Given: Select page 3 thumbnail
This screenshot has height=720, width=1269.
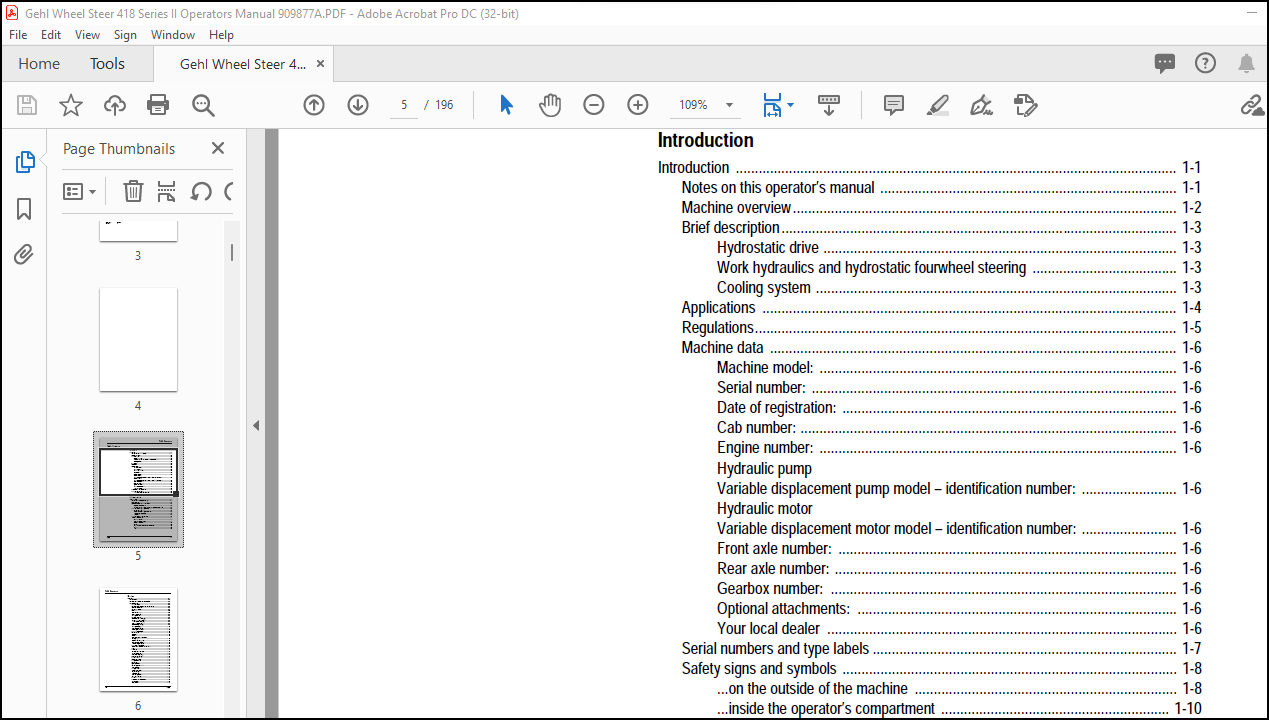Looking at the screenshot, I should (x=138, y=231).
